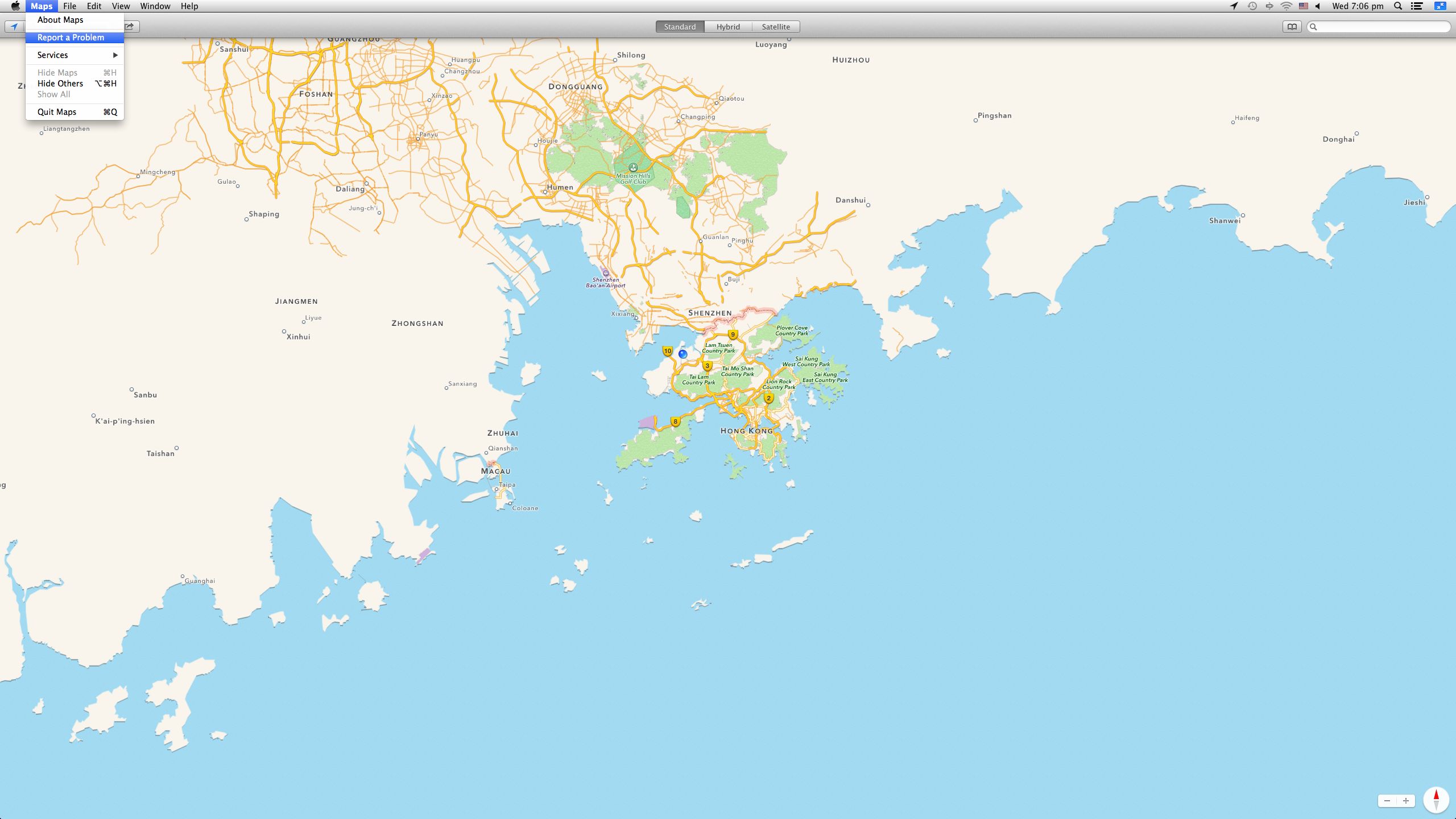Click the blue current location dot

coord(683,354)
